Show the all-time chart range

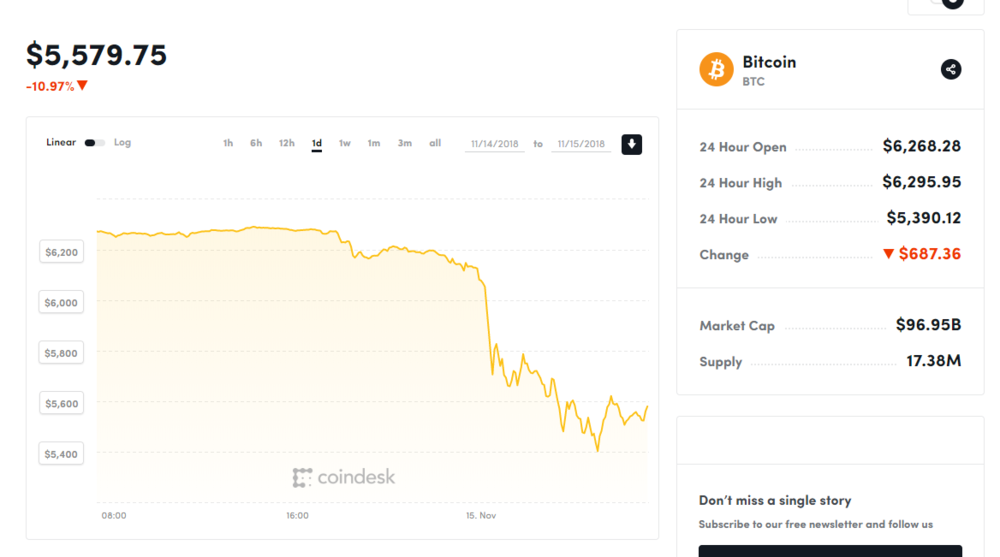point(435,143)
